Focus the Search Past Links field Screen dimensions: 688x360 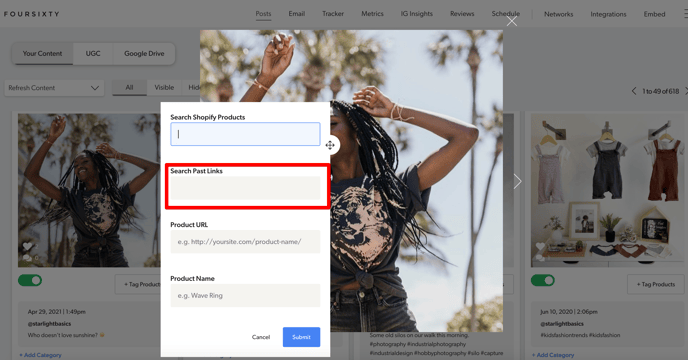pos(245,188)
